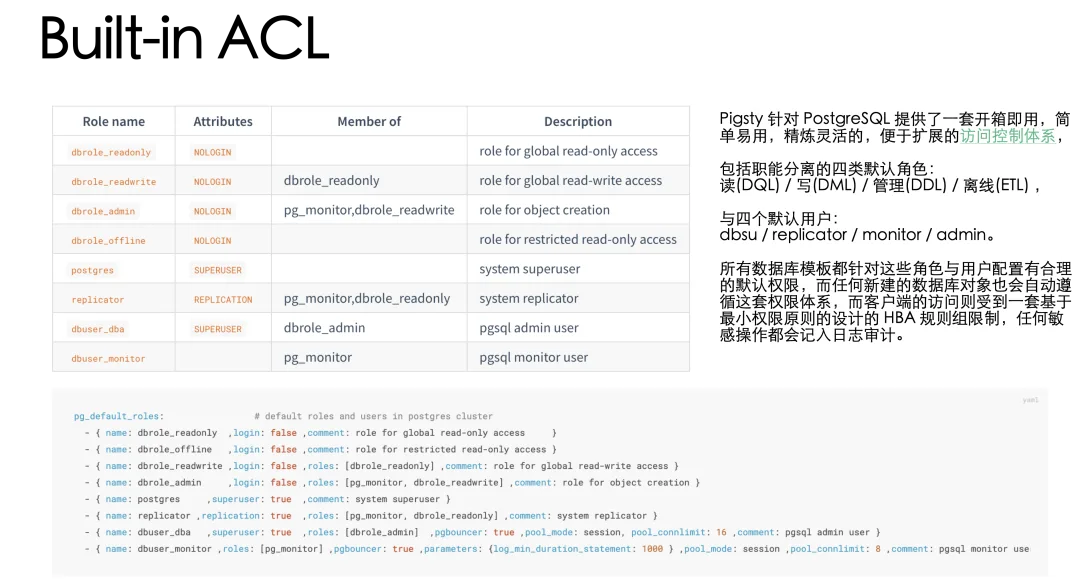Image resolution: width=1080 pixels, height=585 pixels.
Task: Click NOLOGIN attribute in dbrole_offline row
Action: [212, 241]
